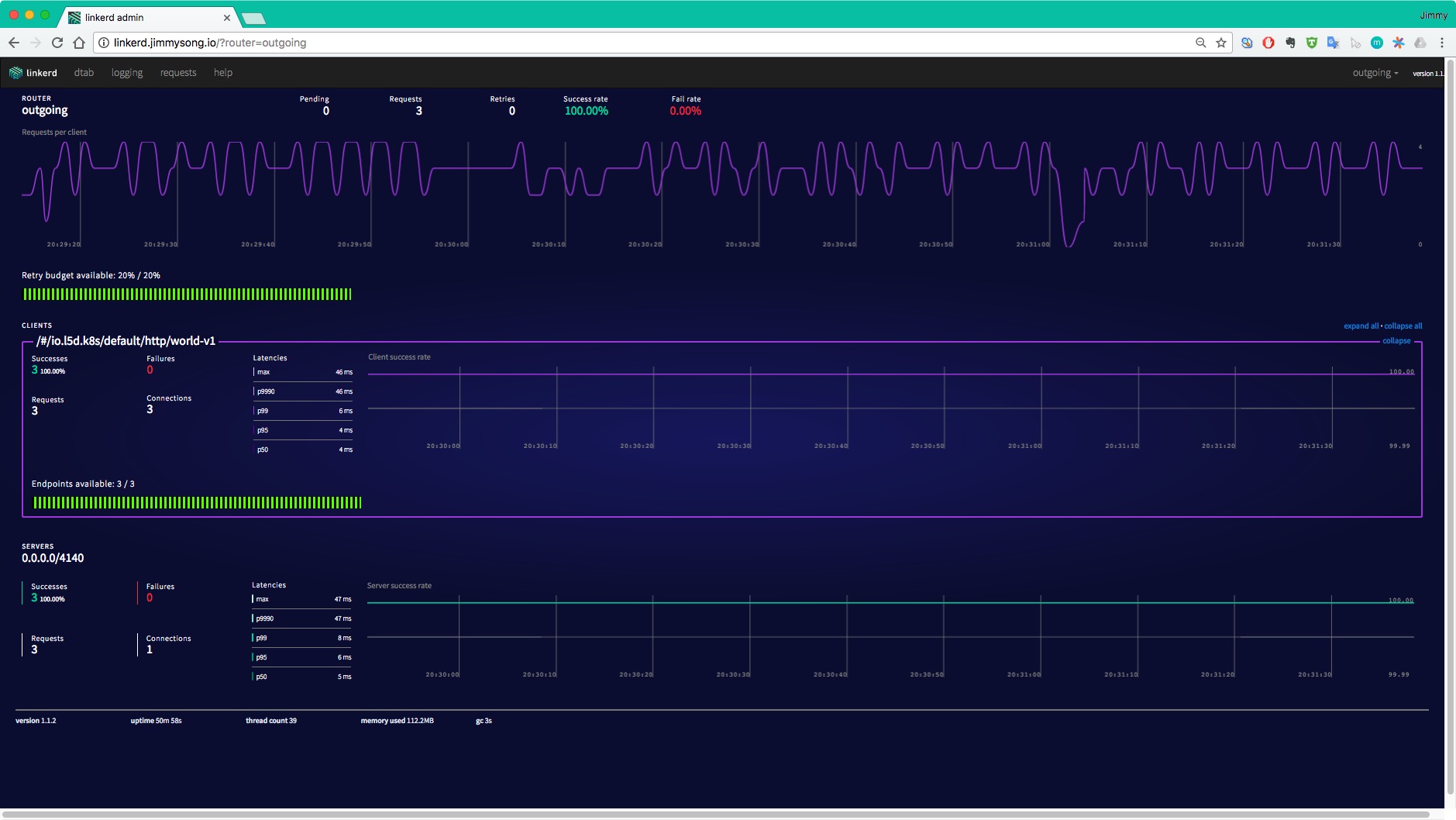Toggle collapse all clients

[1403, 326]
